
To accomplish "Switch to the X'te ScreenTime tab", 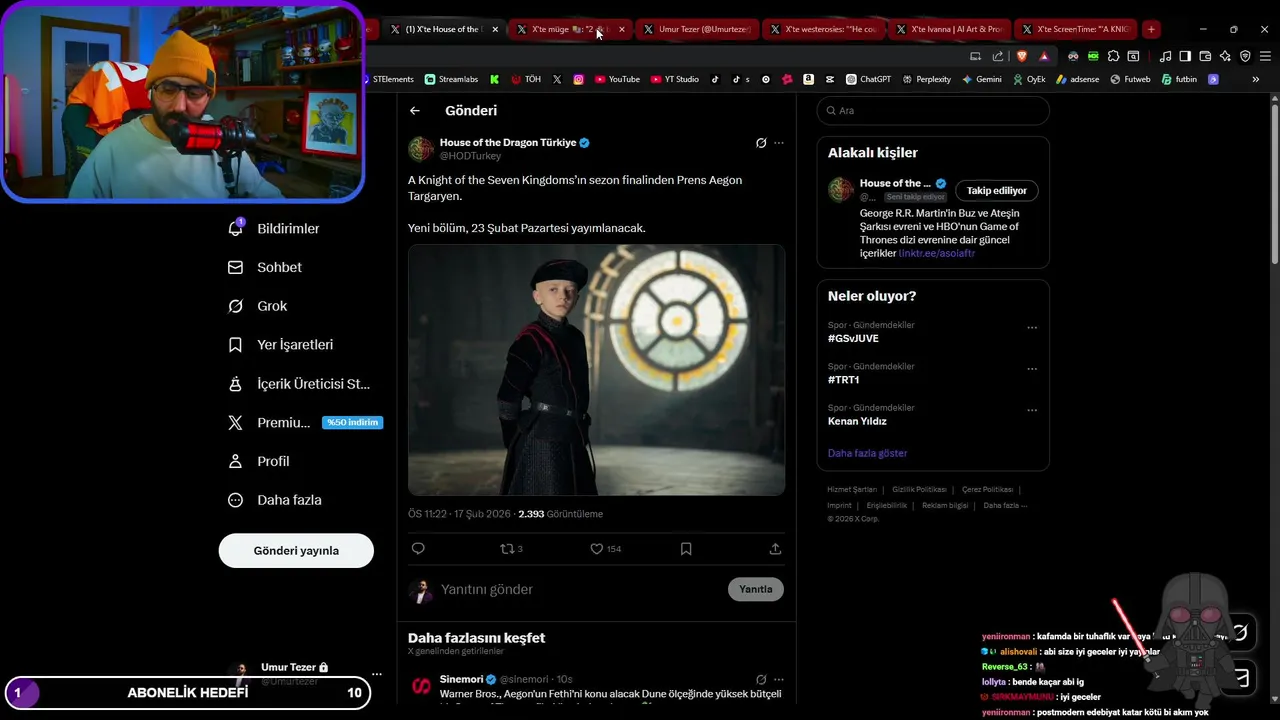I will point(1076,29).
